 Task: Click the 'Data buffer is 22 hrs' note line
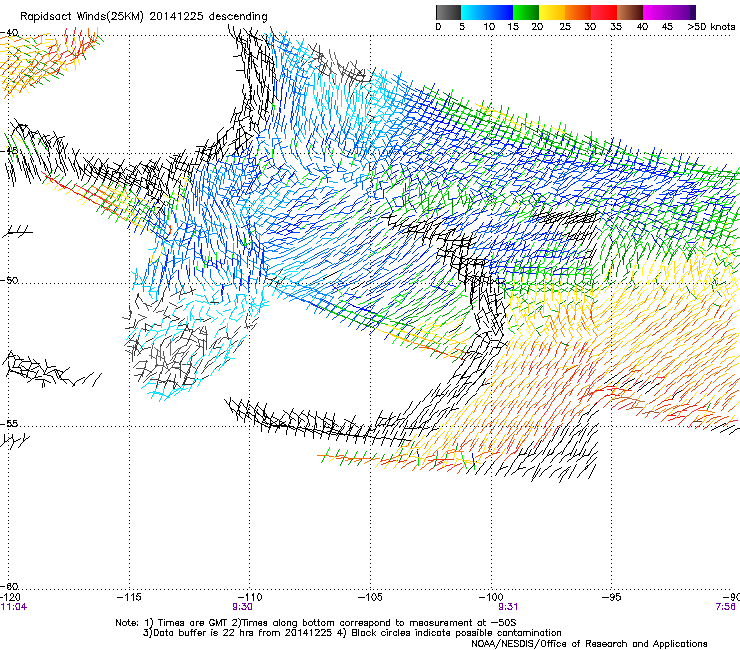pos(352,633)
